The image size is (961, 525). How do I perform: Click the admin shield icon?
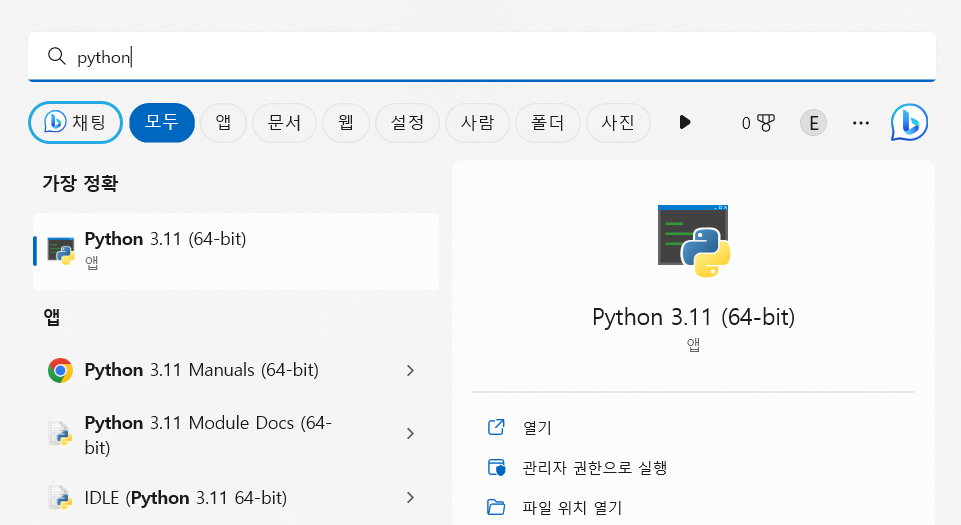coord(496,467)
